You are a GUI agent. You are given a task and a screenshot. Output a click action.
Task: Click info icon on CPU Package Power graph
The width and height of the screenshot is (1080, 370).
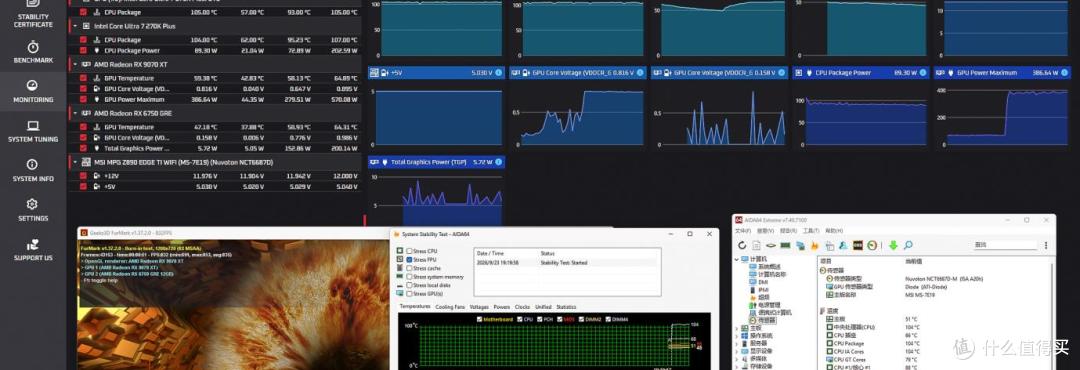[x=924, y=72]
